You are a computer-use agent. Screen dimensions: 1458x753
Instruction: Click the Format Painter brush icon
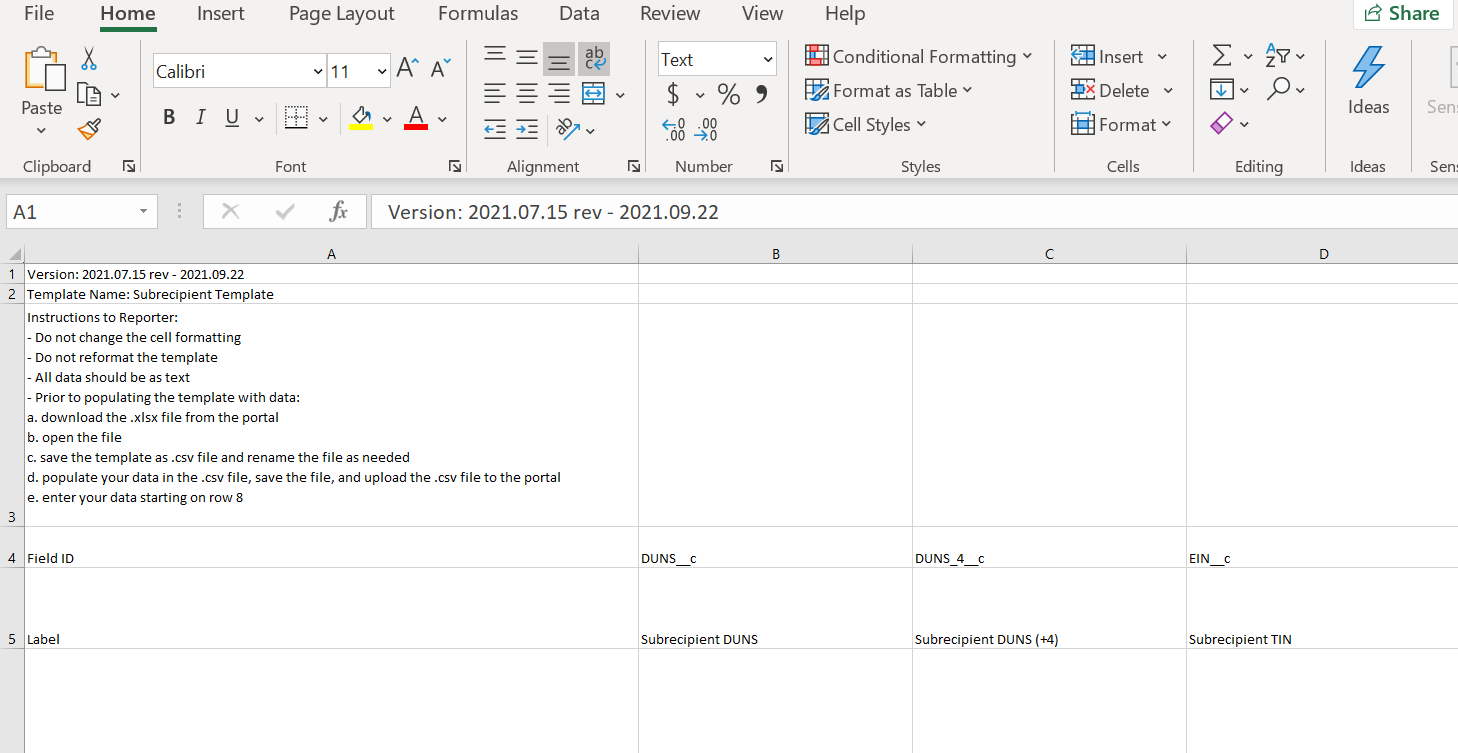click(89, 128)
